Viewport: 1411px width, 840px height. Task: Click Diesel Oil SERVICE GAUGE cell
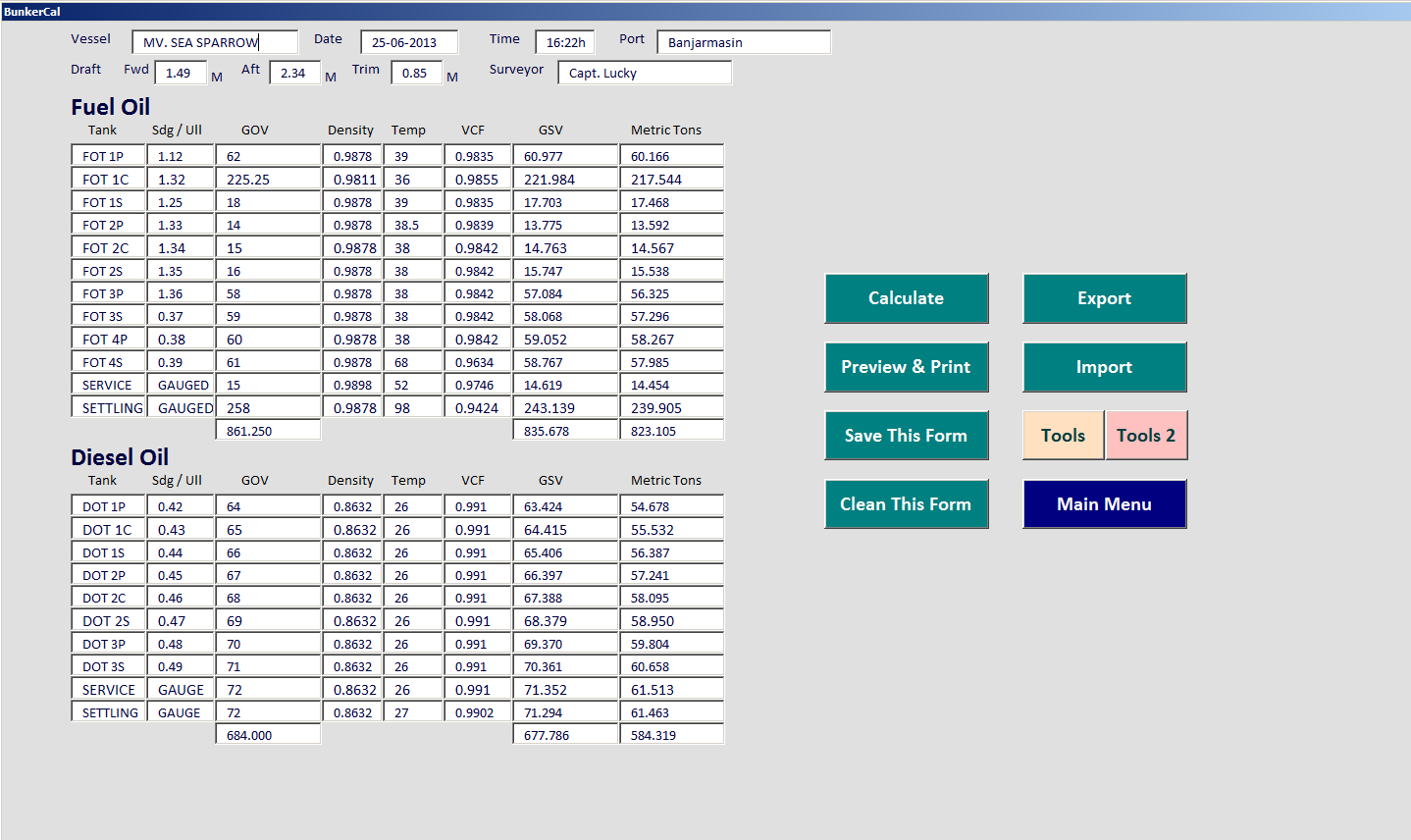click(181, 690)
